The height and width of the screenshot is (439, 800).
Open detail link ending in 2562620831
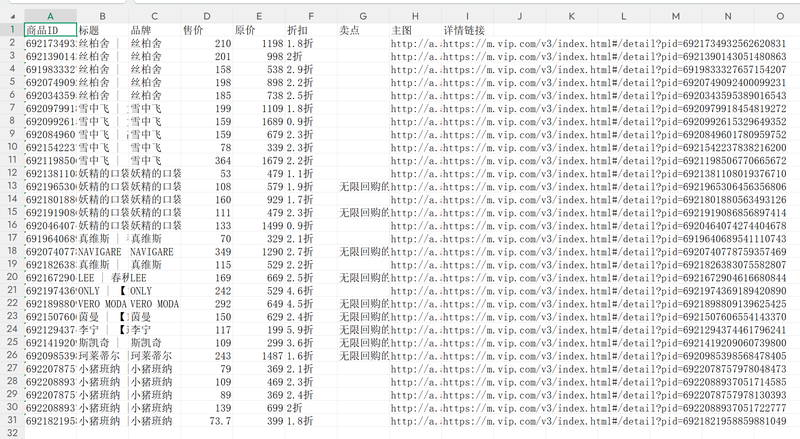click(614, 43)
